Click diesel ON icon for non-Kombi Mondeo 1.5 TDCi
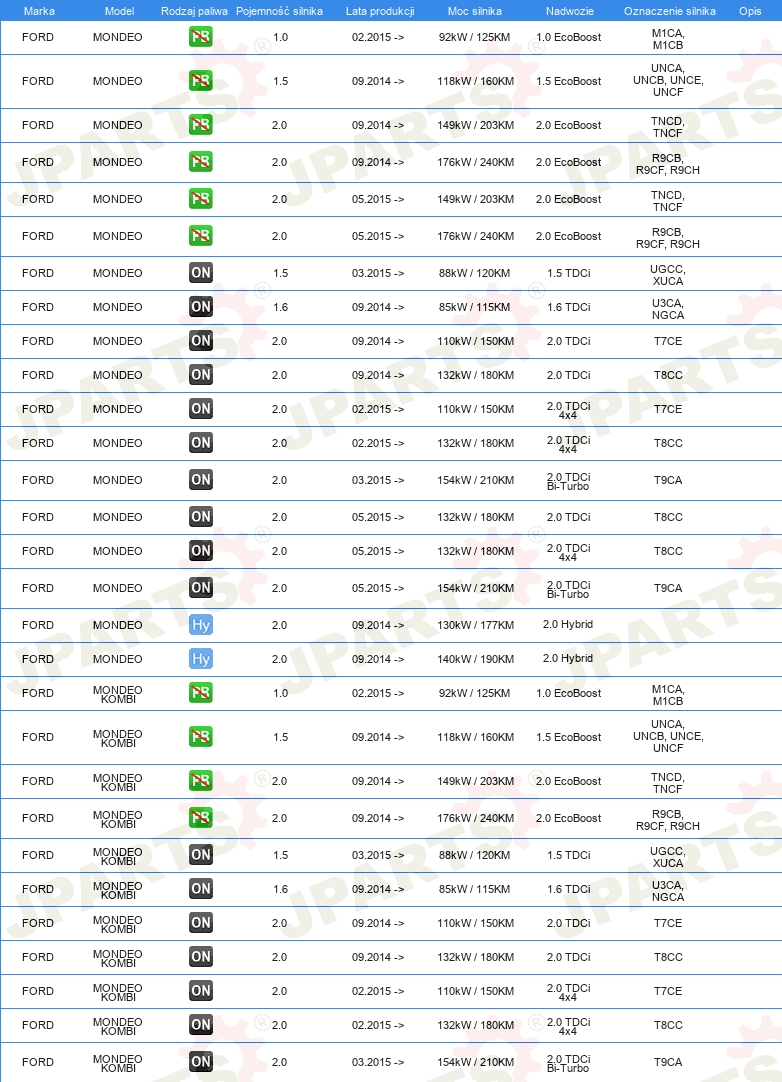The width and height of the screenshot is (782, 1082). (x=201, y=273)
